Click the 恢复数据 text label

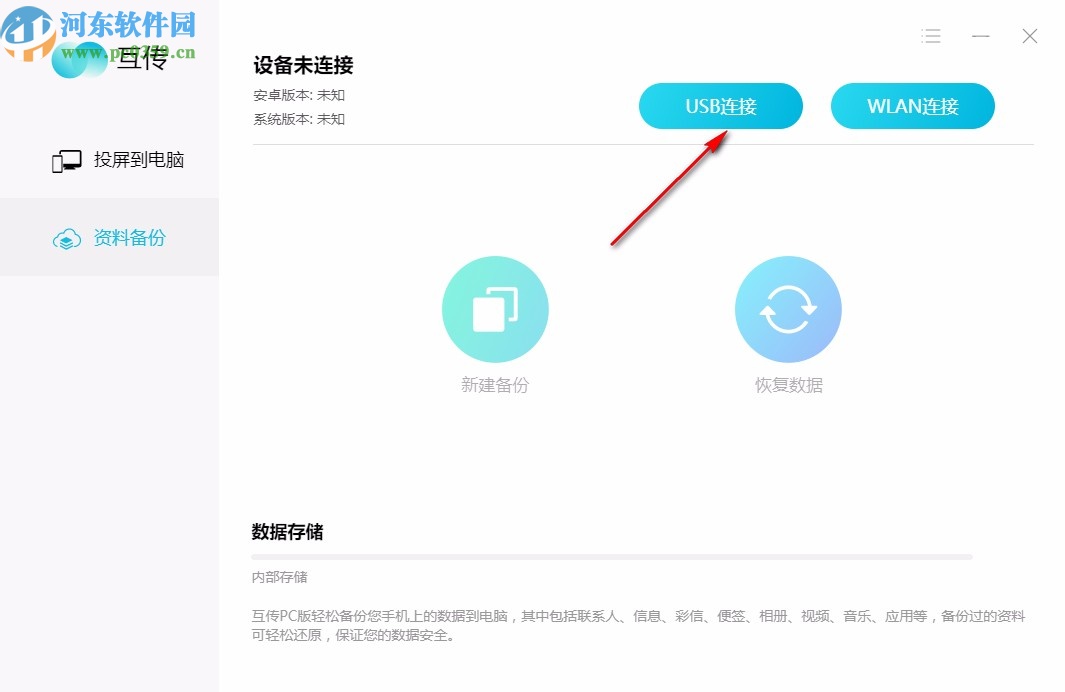point(788,384)
